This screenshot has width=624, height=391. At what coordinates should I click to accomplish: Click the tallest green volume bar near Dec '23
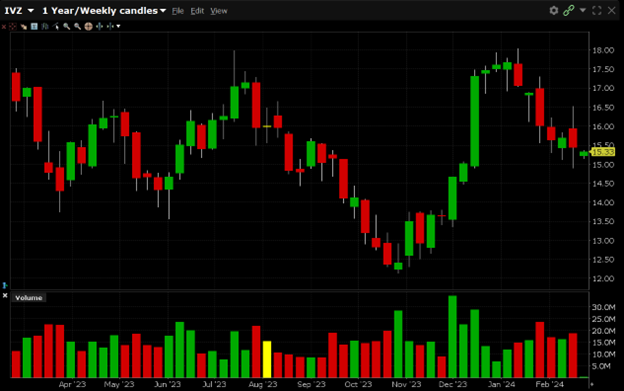point(452,337)
